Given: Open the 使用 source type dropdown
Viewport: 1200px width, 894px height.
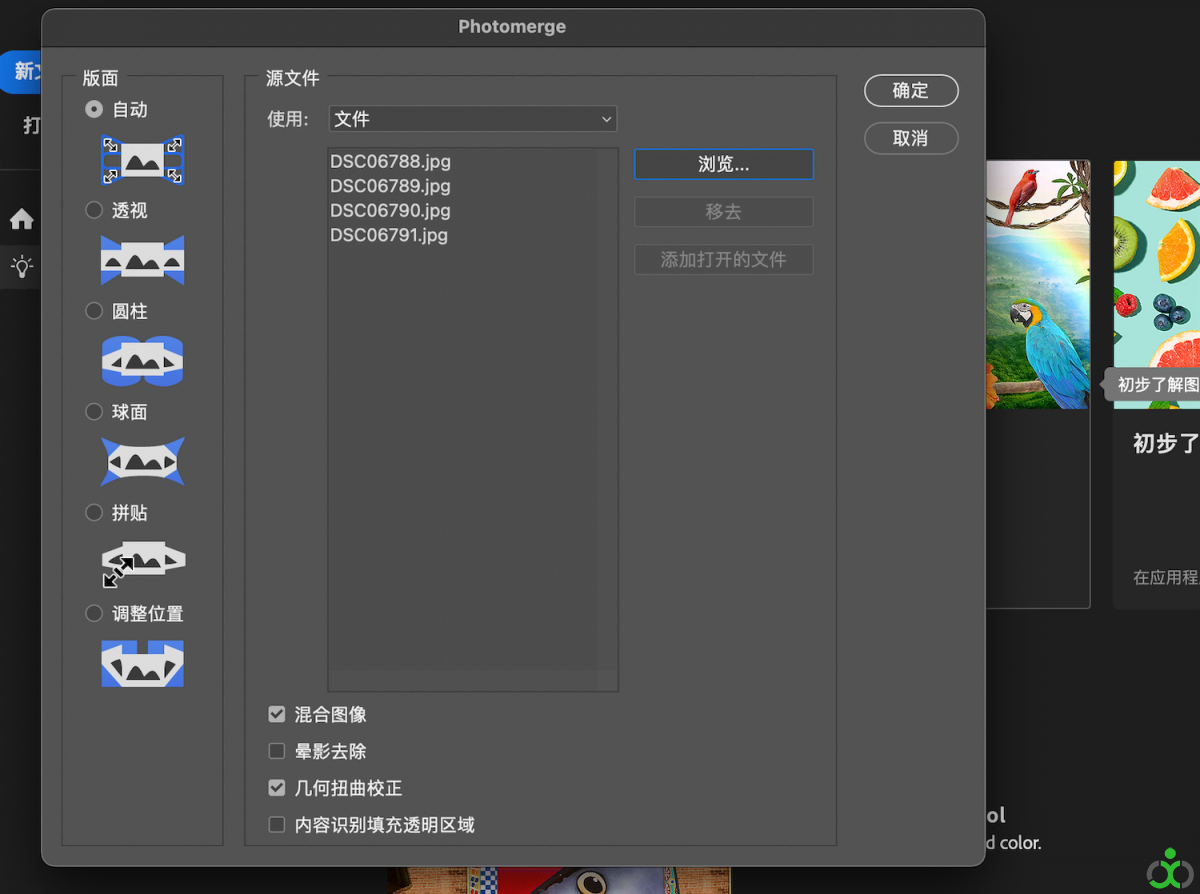Looking at the screenshot, I should 473,119.
